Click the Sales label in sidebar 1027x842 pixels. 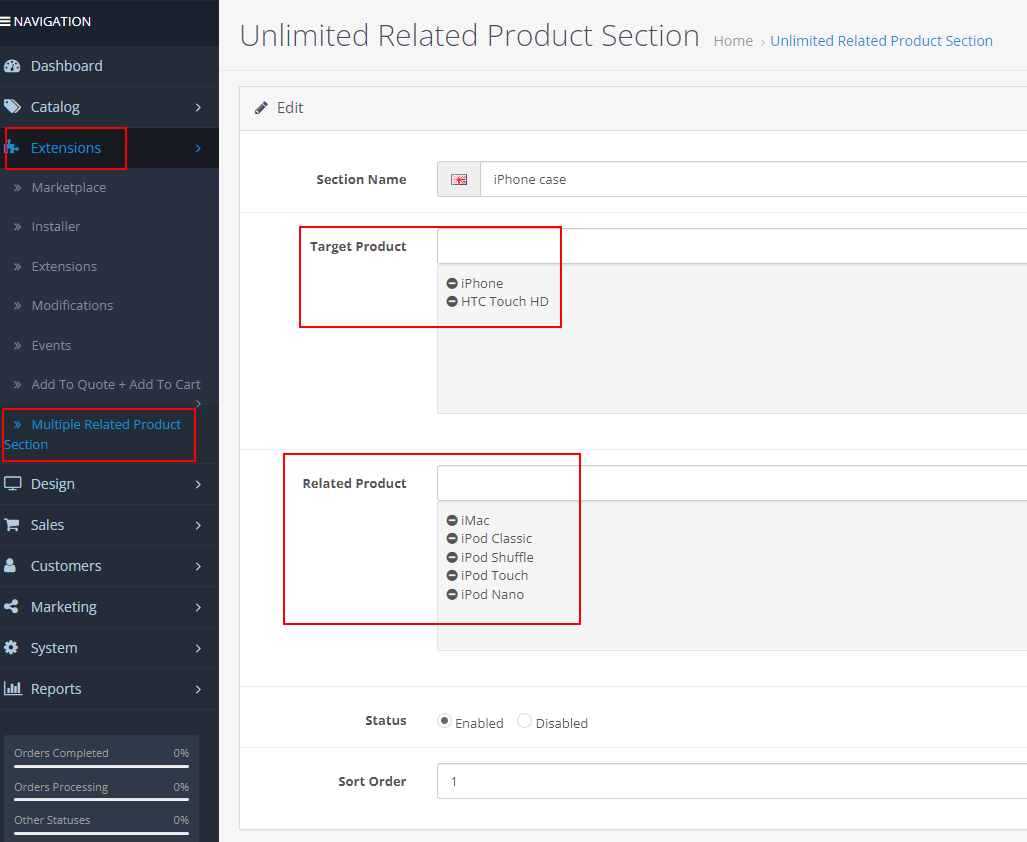coord(47,525)
